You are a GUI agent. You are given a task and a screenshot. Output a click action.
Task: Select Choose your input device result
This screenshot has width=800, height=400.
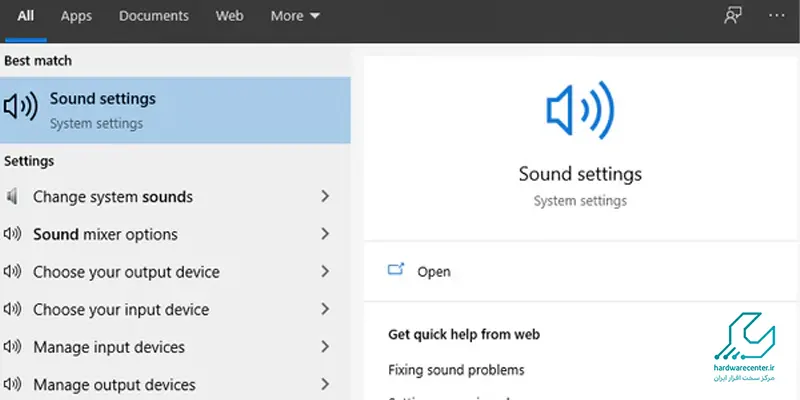tap(121, 310)
